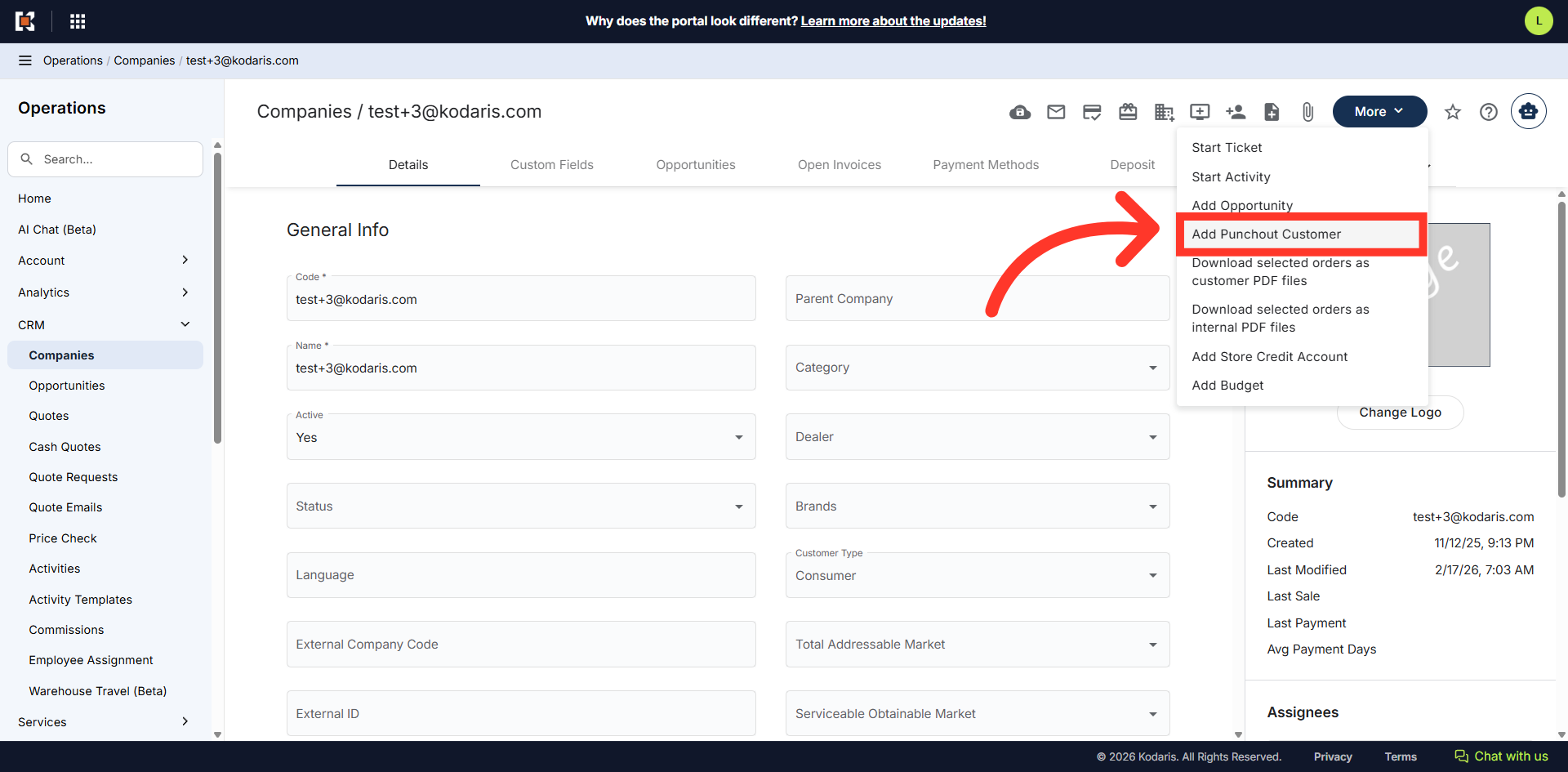Click Operations breadcrumb link
This screenshot has width=1568, height=772.
tap(73, 60)
